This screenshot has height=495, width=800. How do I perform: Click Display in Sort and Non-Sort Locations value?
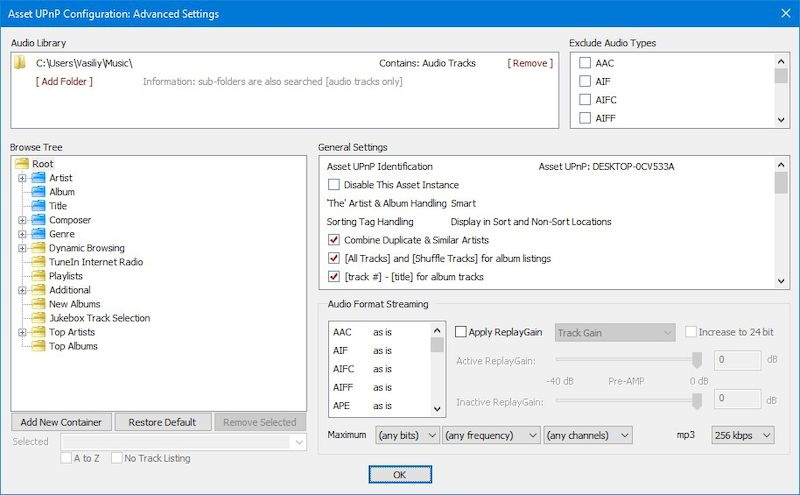[x=531, y=222]
